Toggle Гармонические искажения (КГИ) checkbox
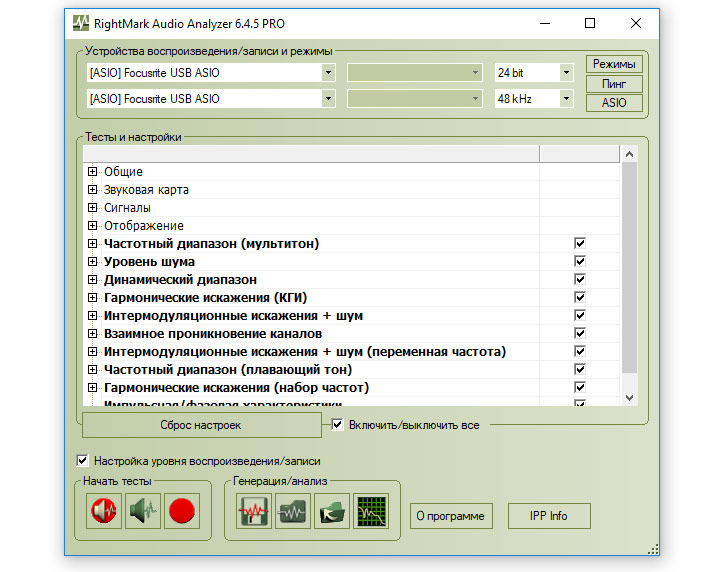 pos(580,297)
